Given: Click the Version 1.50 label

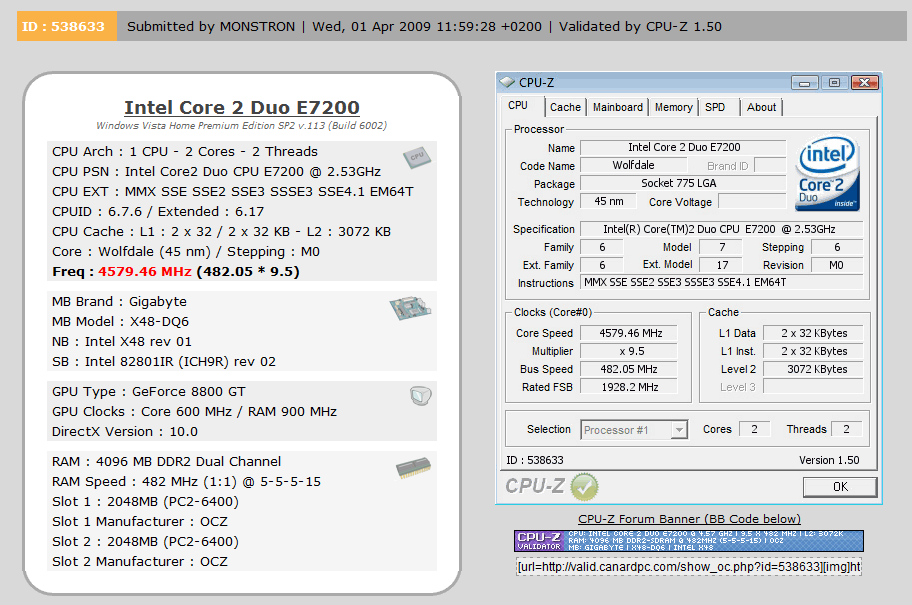Looking at the screenshot, I should 829,460.
